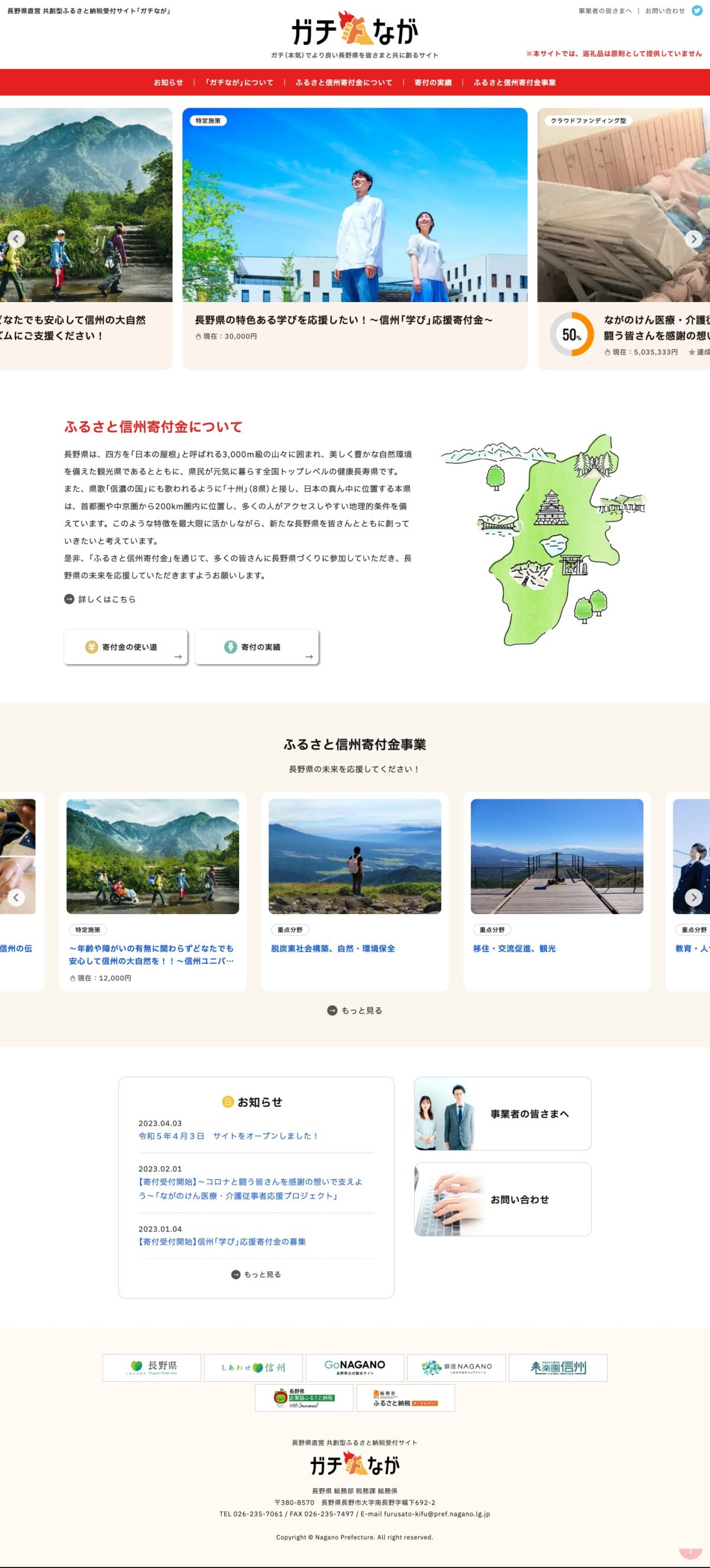The height and width of the screenshot is (1568, 710).
Task: Open 移住・交流促進、観光 card
Action: (x=557, y=891)
